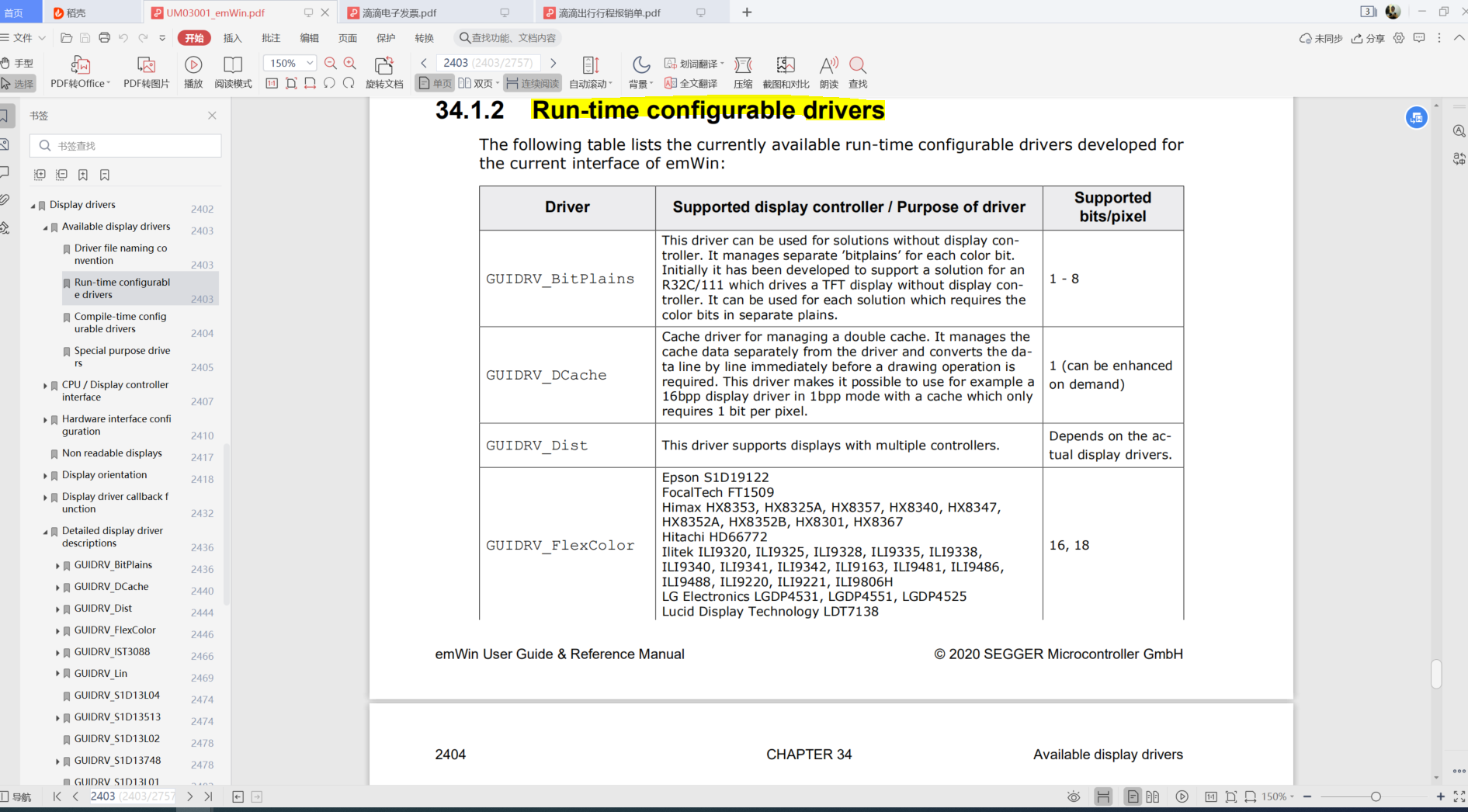Click the 分享 share button
The height and width of the screenshot is (812, 1468).
[x=1368, y=37]
